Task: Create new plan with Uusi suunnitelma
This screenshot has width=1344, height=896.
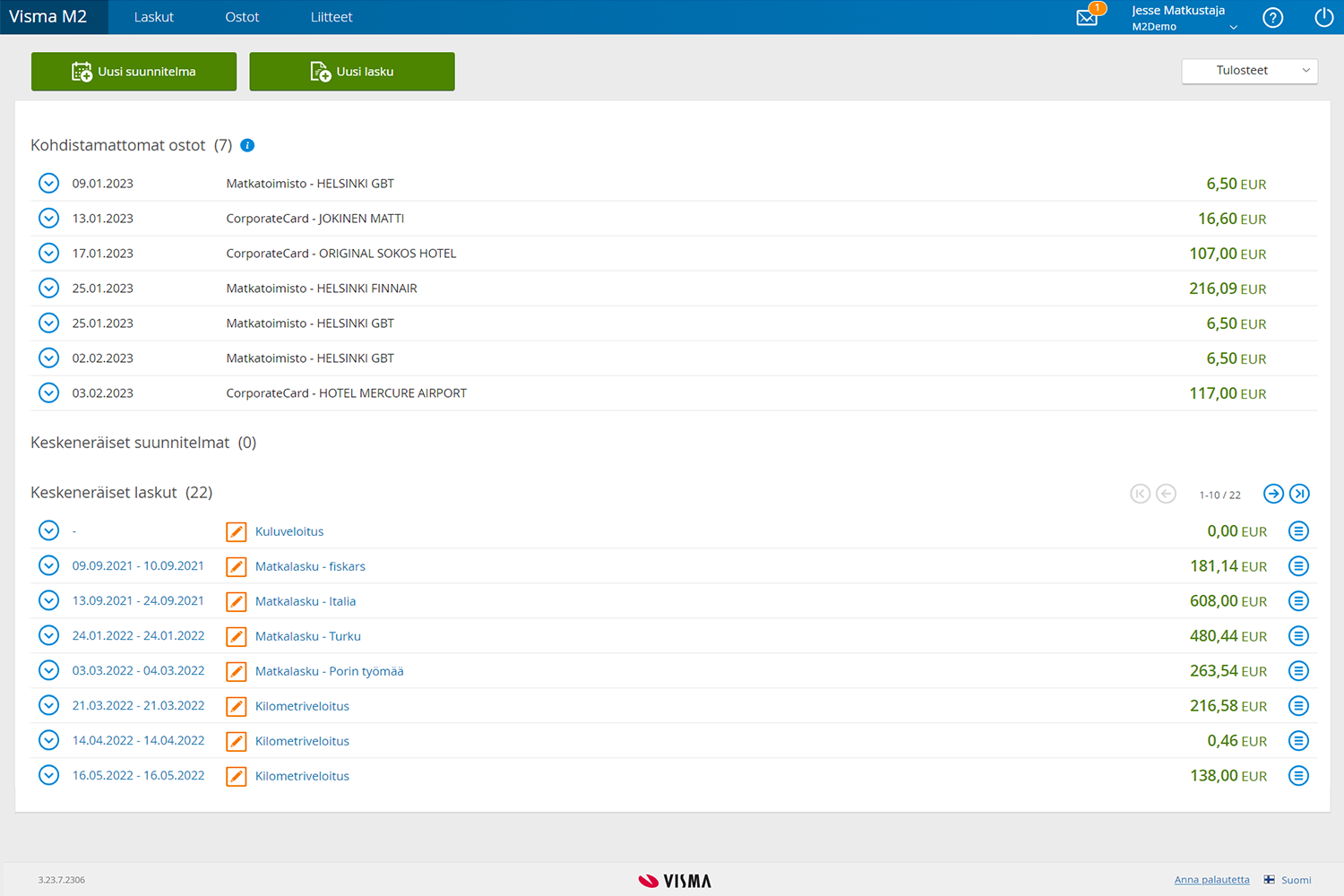Action: point(134,72)
